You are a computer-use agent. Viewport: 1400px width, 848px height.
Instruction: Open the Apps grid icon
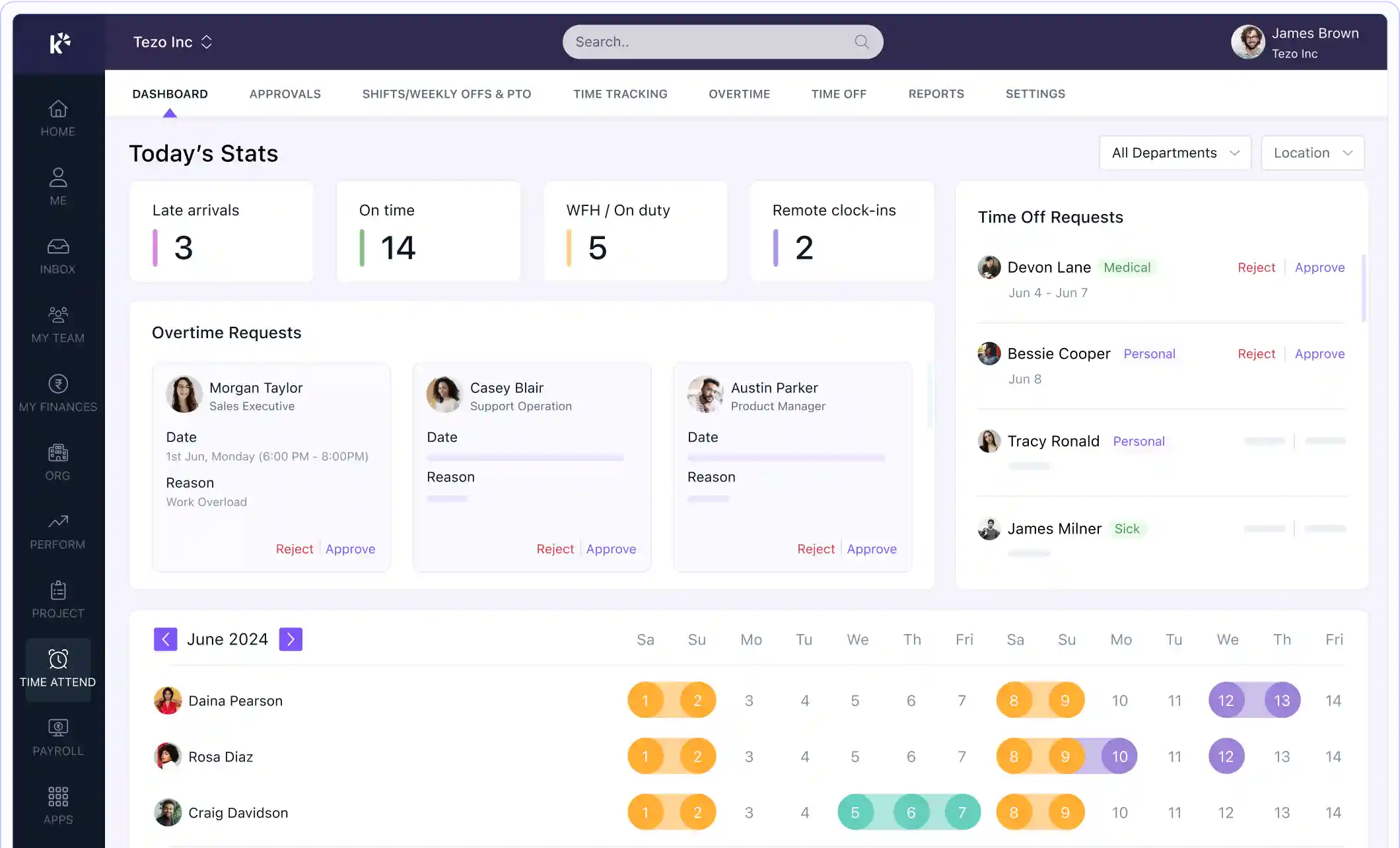tap(58, 797)
